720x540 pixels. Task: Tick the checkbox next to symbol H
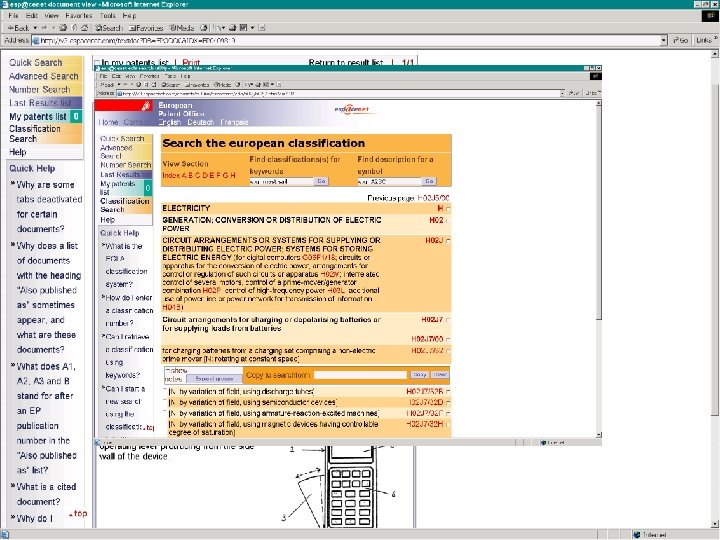[448, 209]
